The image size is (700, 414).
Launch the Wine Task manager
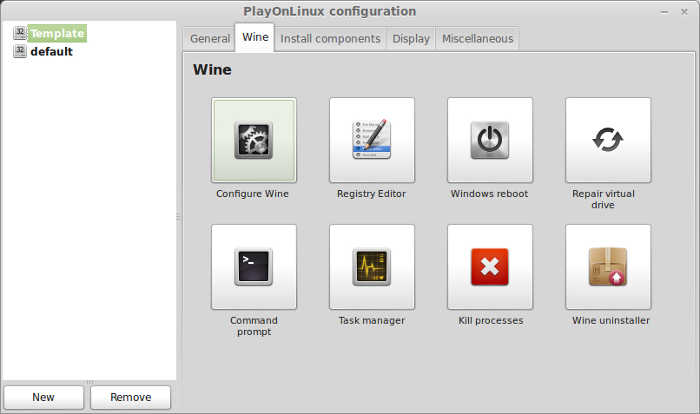[x=372, y=267]
